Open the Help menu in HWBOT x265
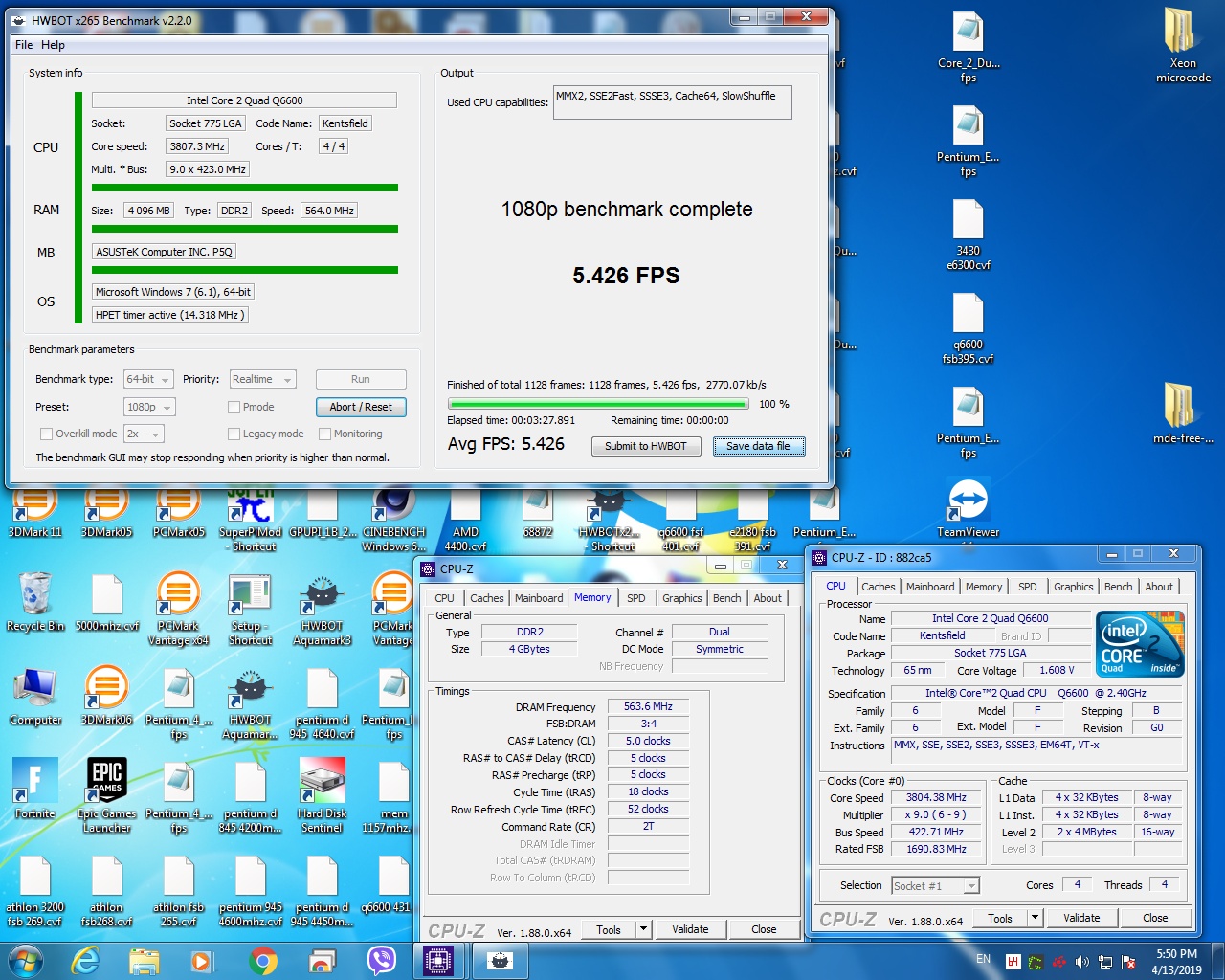This screenshot has height=980, width=1225. (x=53, y=45)
